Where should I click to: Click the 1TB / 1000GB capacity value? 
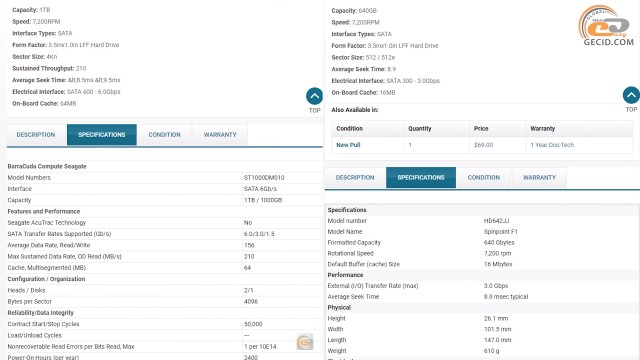click(263, 200)
